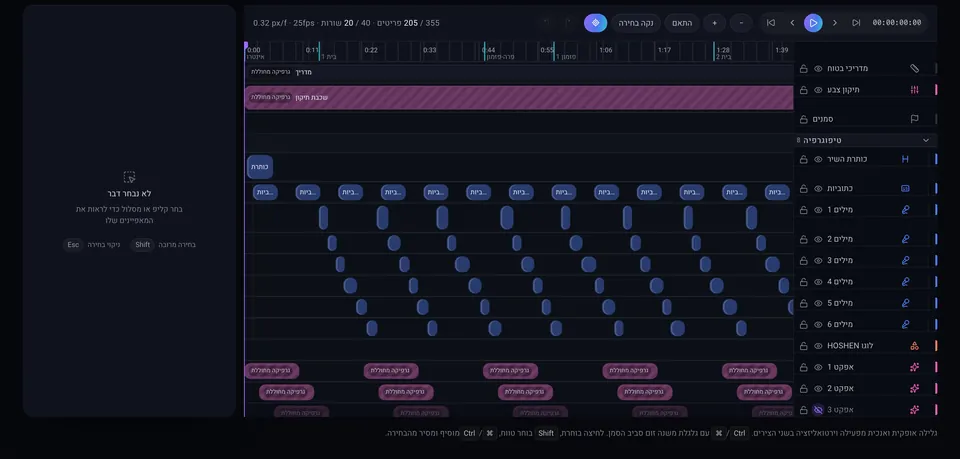Lock the סמנים track

coord(803,119)
